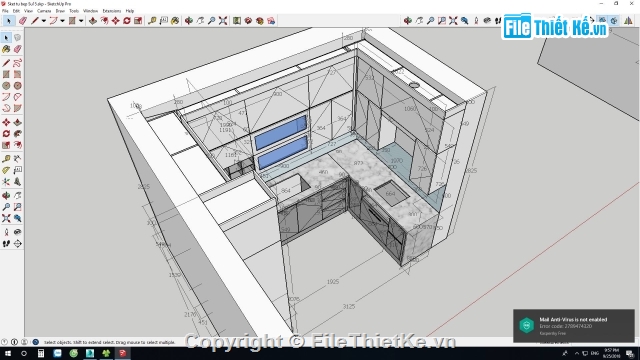Open the Calculator app on taskbar
640x360 pixels.
[41, 353]
